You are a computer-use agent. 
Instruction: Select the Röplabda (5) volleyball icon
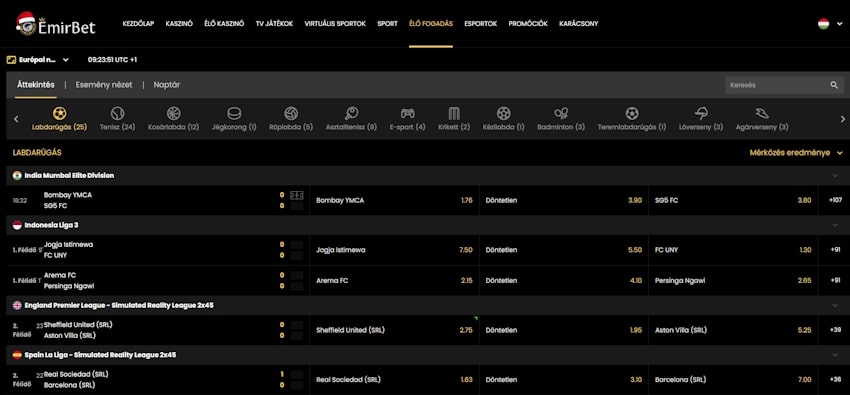[x=291, y=113]
